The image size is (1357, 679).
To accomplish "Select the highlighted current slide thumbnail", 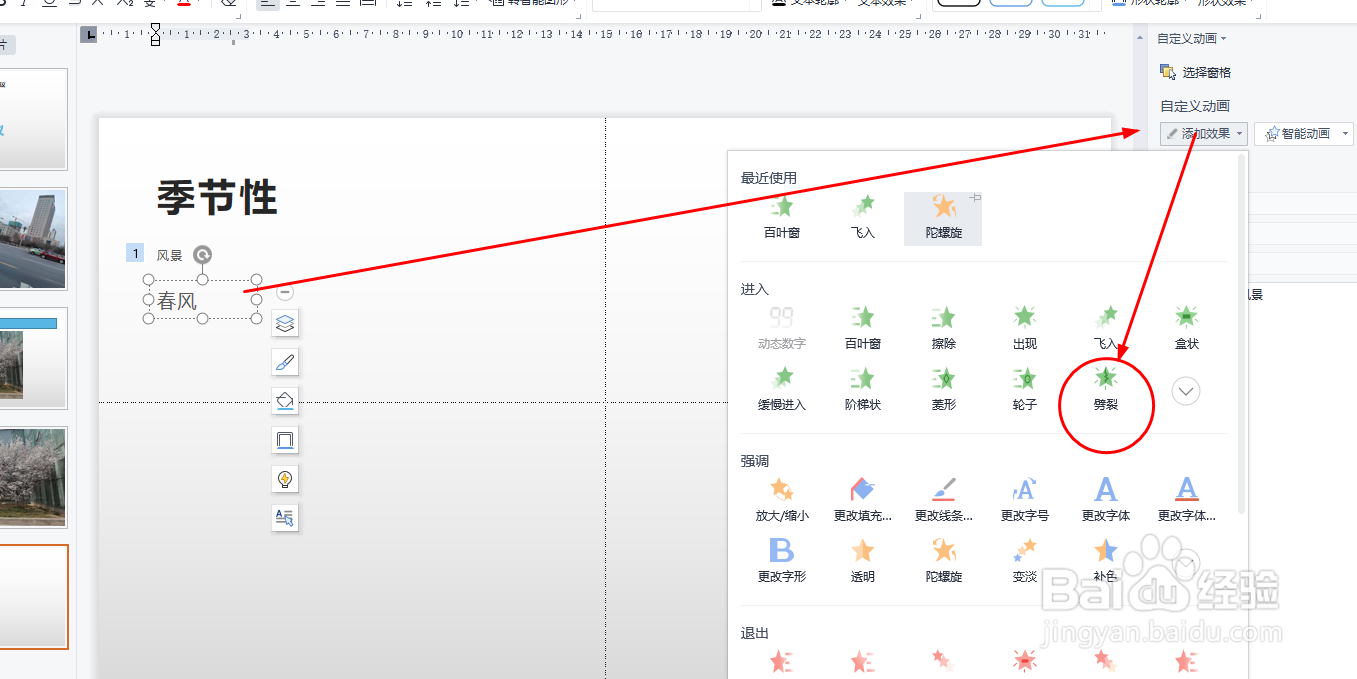I will (x=33, y=597).
